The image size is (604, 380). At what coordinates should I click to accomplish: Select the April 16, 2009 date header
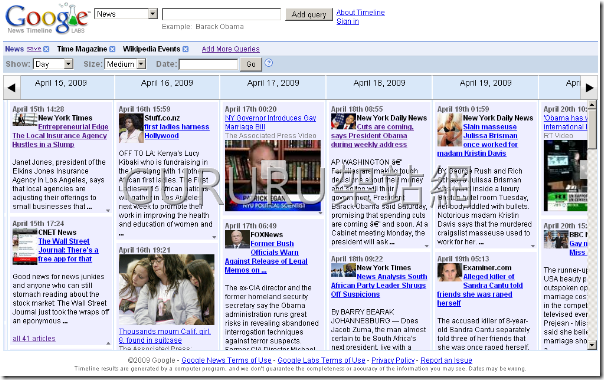167,83
